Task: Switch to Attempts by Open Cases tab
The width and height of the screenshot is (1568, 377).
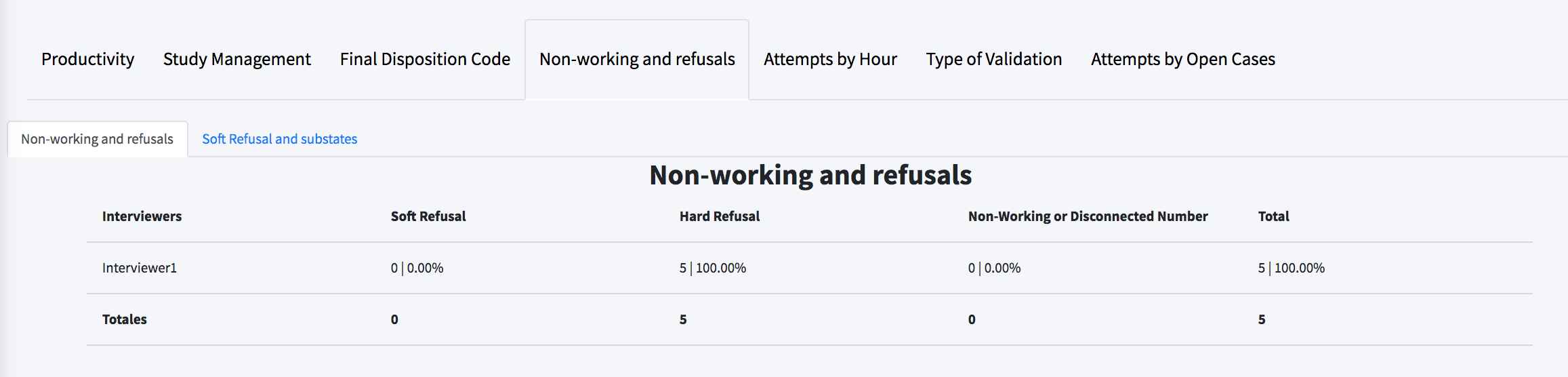Action: click(1182, 60)
